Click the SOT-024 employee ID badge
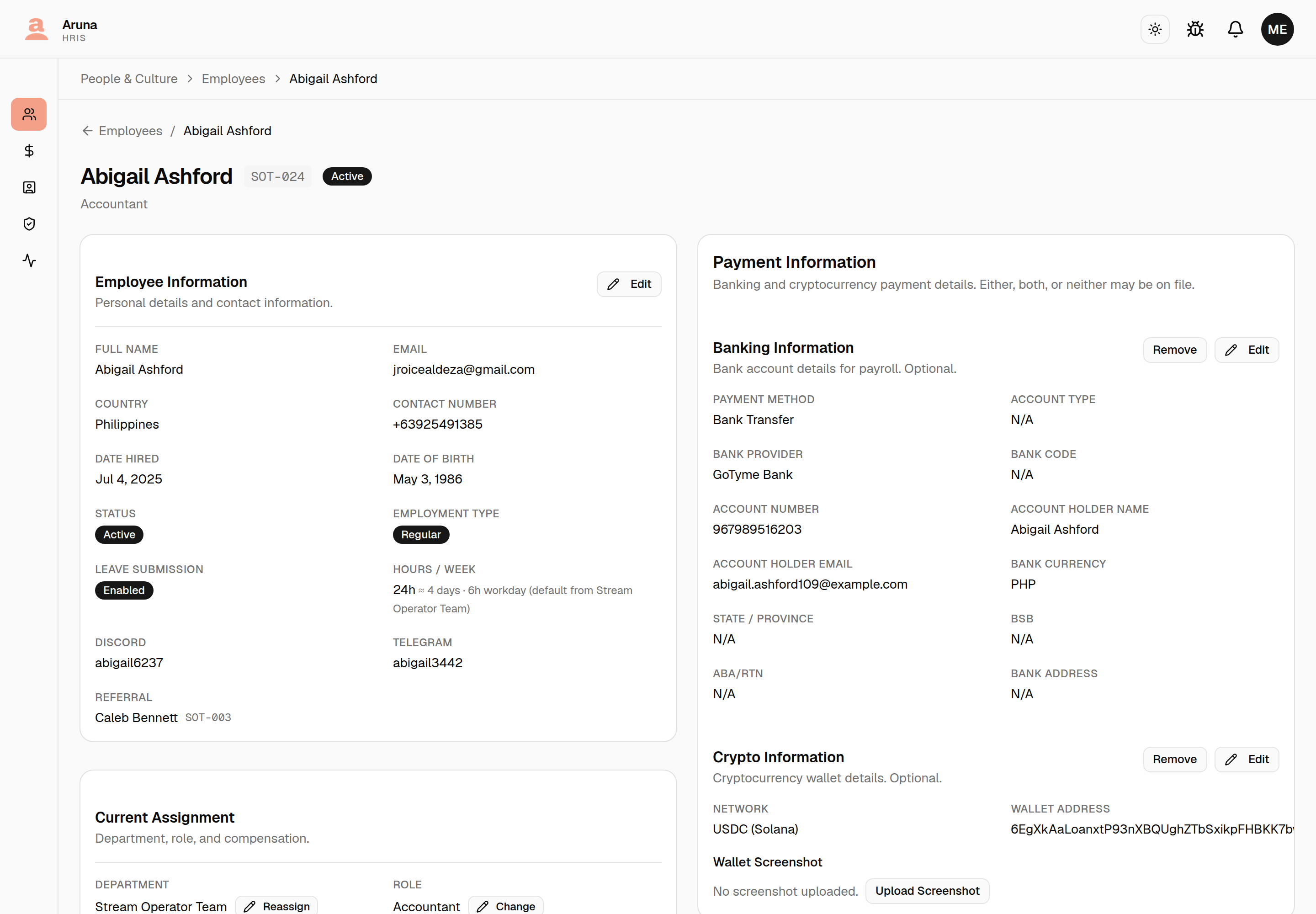This screenshot has height=914, width=1316. point(277,176)
